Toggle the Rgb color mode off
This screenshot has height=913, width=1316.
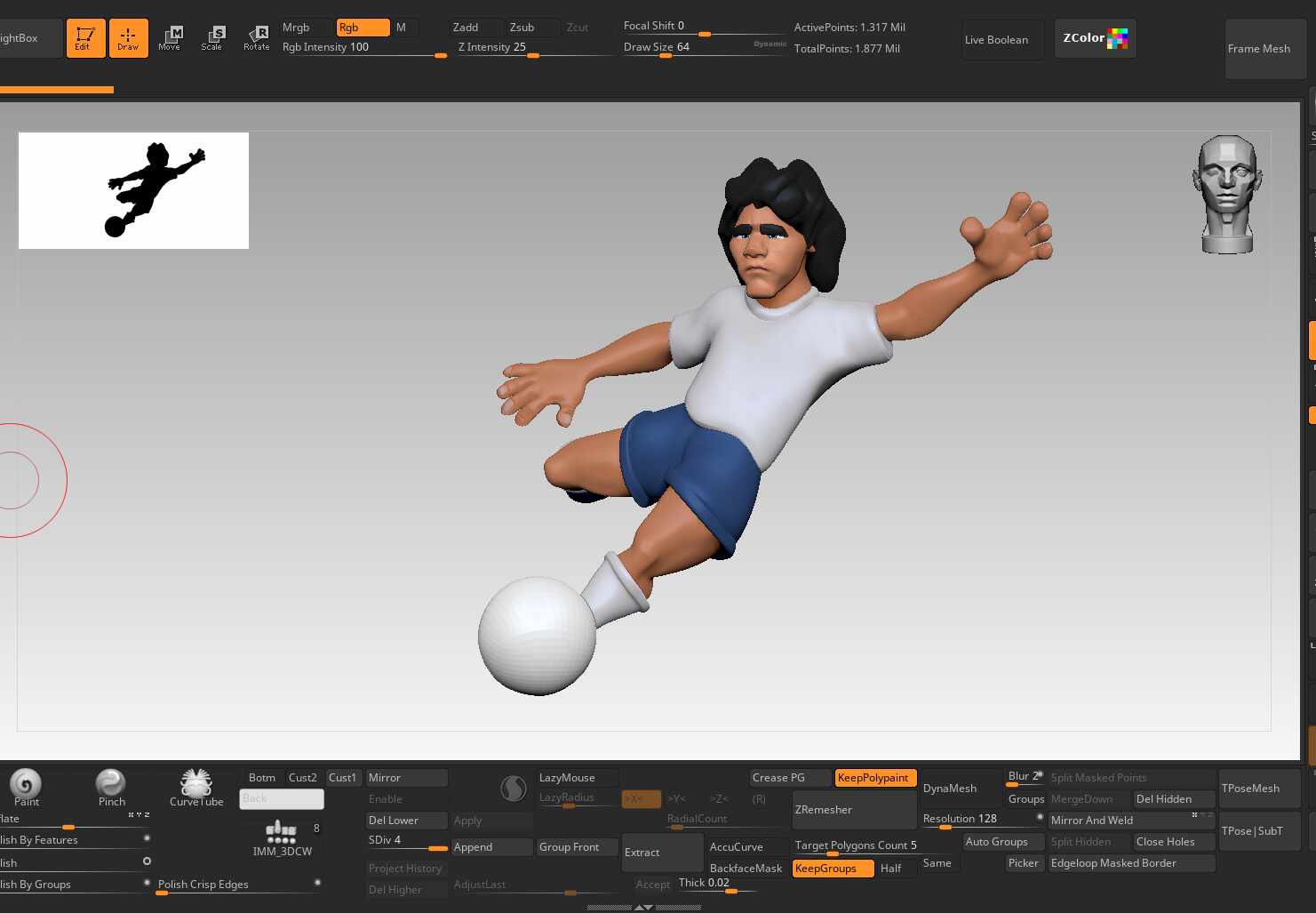click(x=362, y=28)
